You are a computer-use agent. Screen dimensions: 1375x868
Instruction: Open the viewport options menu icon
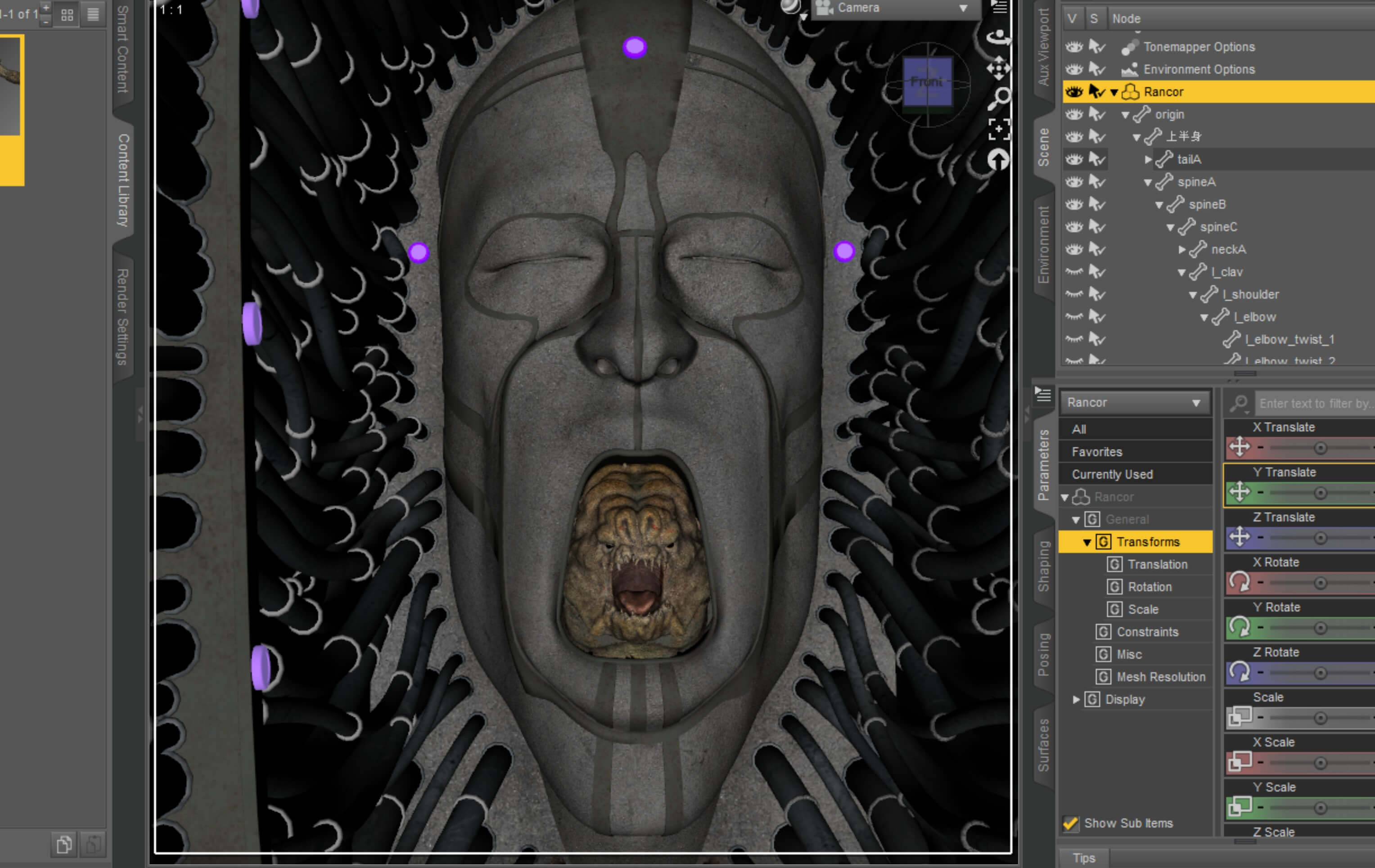tap(999, 7)
